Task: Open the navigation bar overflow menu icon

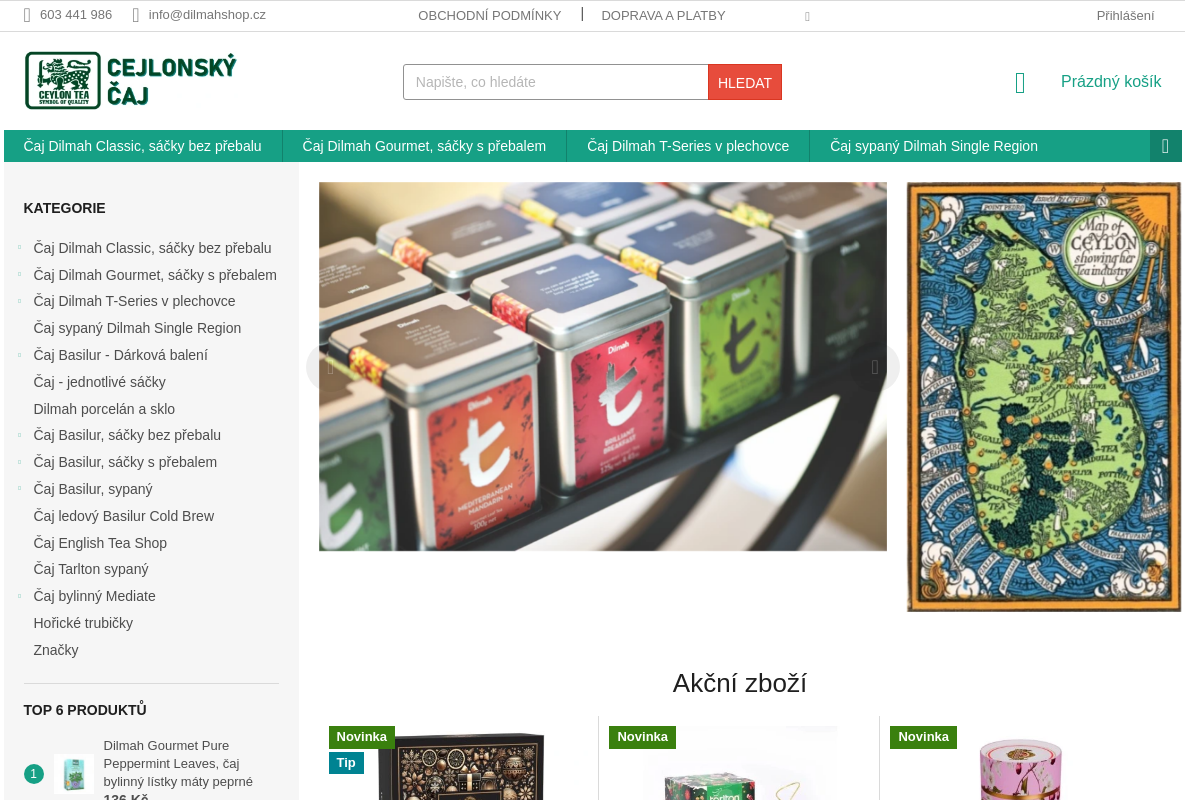Action: point(1165,146)
